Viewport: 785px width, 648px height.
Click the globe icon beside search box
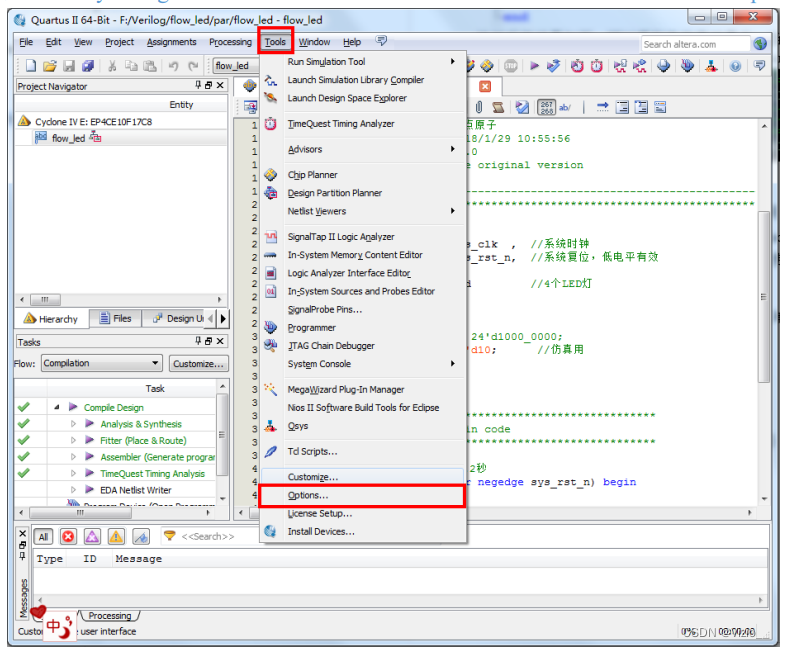click(760, 44)
